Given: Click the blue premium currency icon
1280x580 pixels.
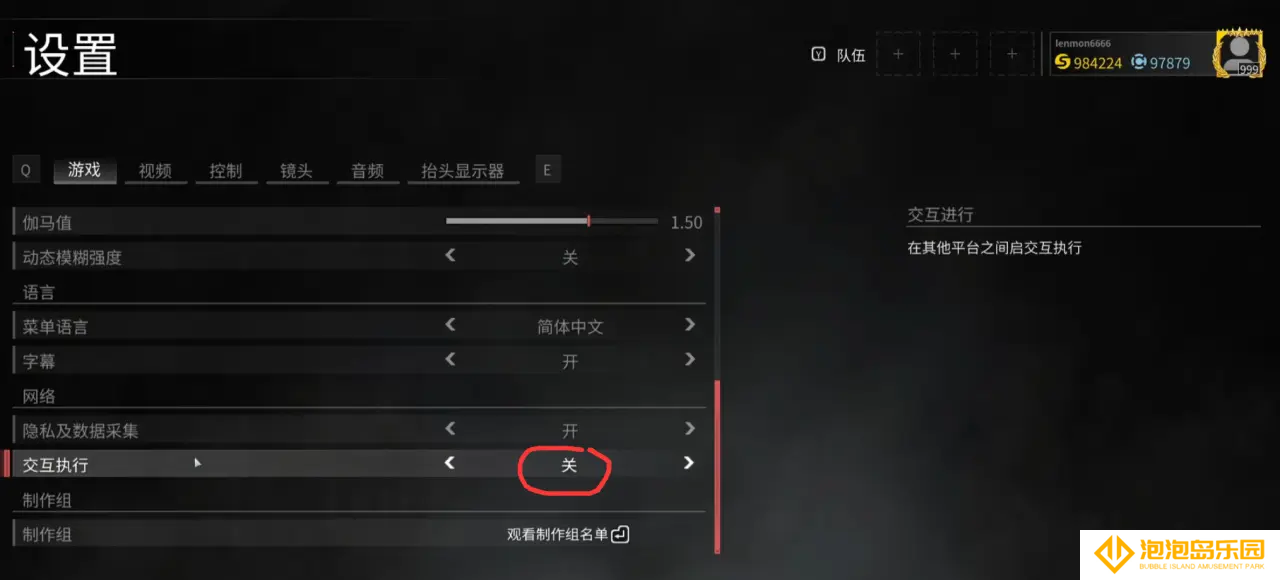Looking at the screenshot, I should click(x=1138, y=62).
